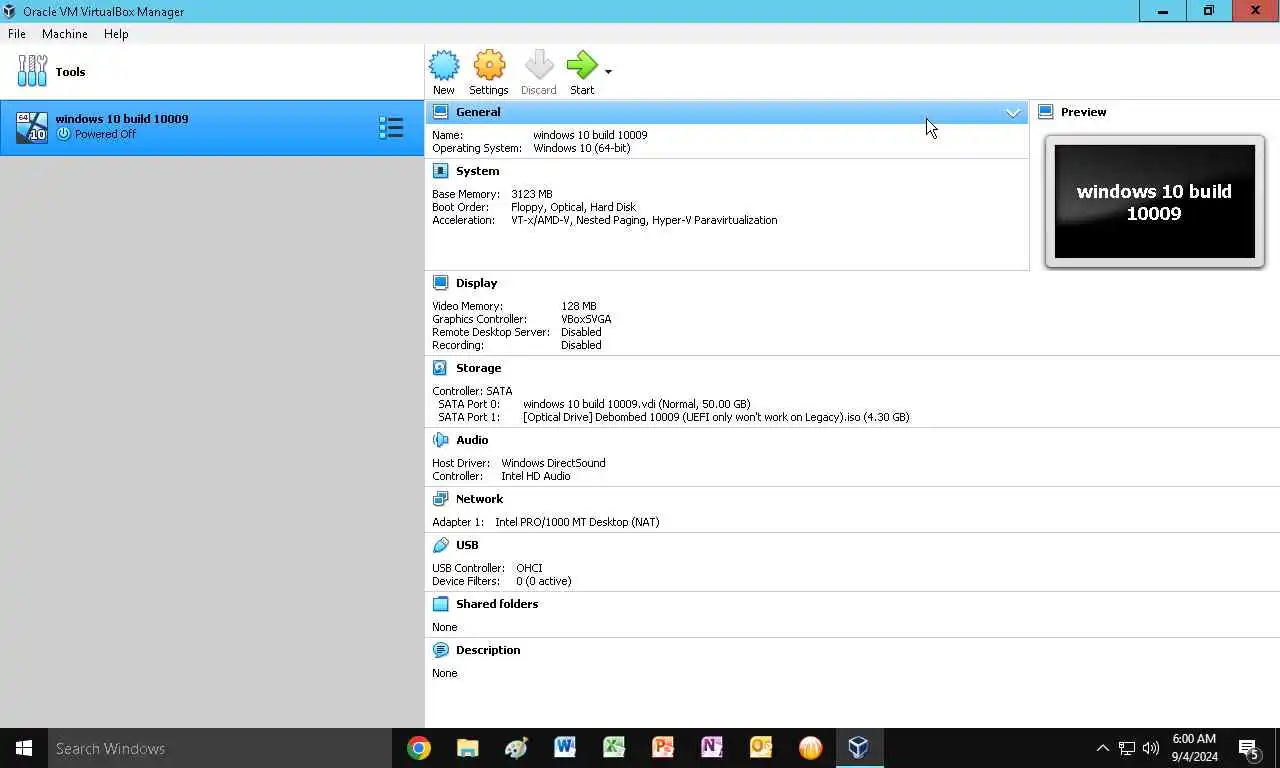This screenshot has width=1280, height=768.
Task: Open File Explorer from the taskbar
Action: click(467, 748)
